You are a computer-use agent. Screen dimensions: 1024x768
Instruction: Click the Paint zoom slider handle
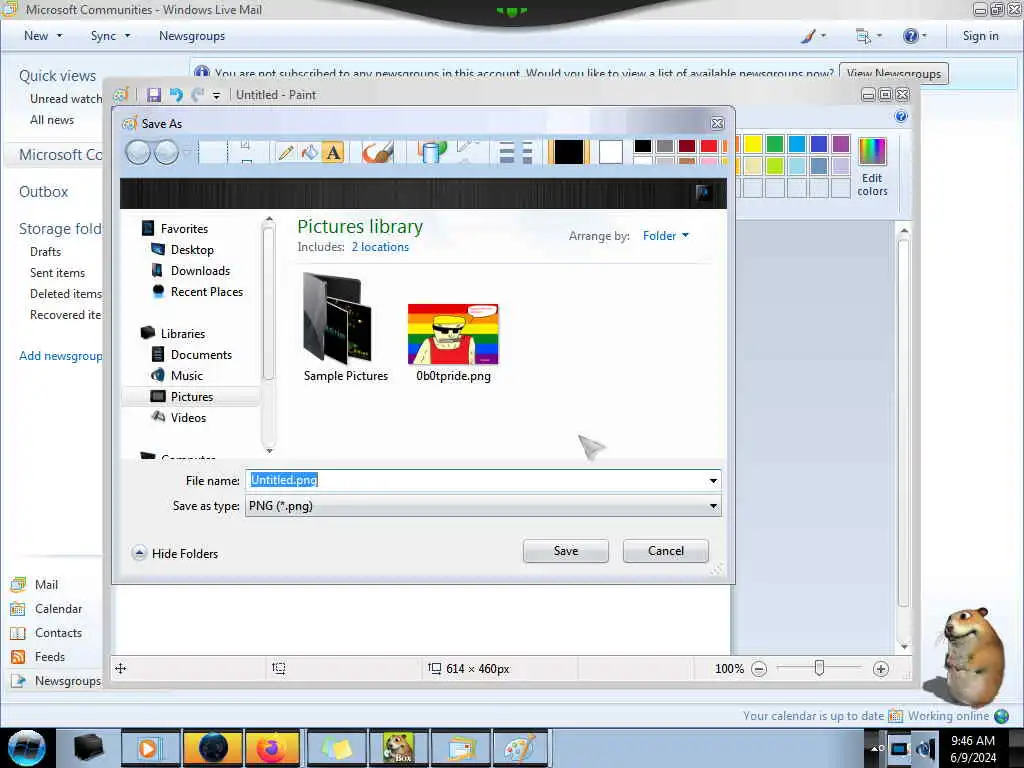click(x=819, y=668)
